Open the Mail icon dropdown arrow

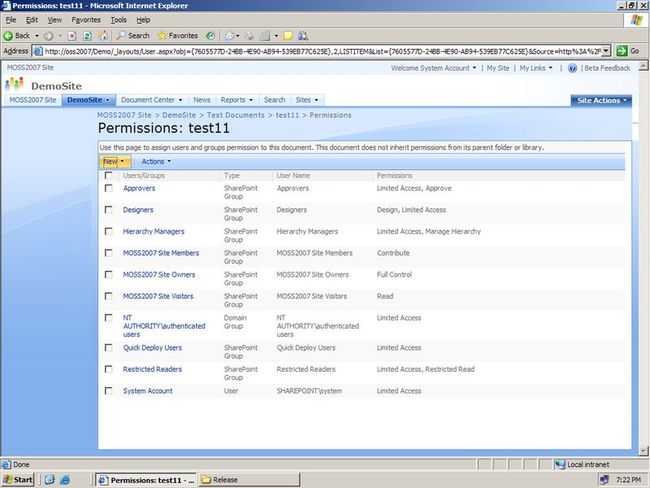pos(238,36)
